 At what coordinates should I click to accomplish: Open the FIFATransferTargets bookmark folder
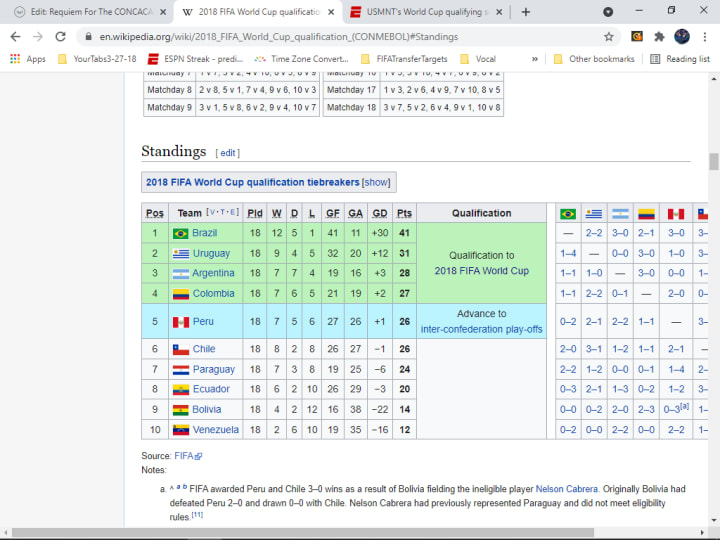click(x=404, y=59)
